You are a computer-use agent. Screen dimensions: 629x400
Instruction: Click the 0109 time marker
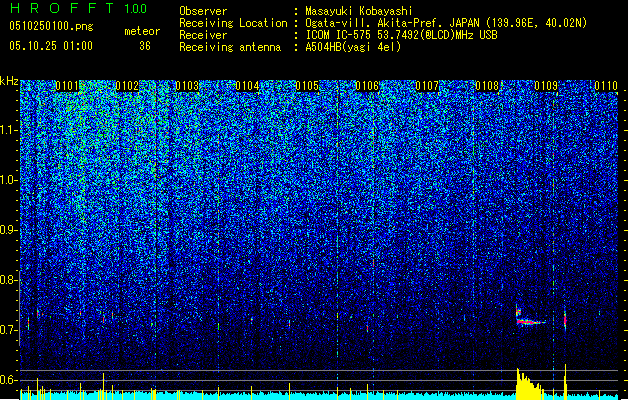(546, 86)
